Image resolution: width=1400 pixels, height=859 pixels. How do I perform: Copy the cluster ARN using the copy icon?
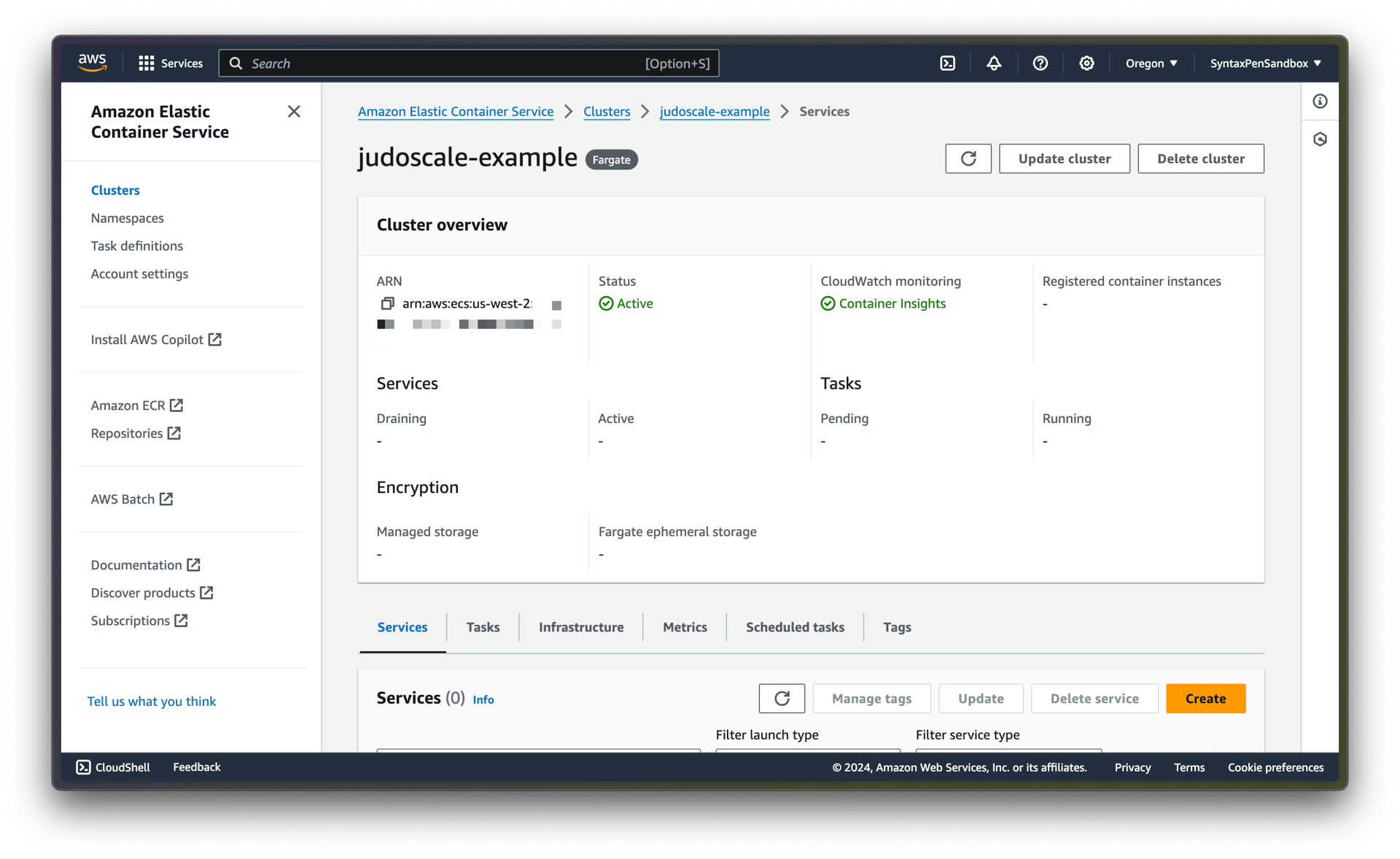click(386, 303)
